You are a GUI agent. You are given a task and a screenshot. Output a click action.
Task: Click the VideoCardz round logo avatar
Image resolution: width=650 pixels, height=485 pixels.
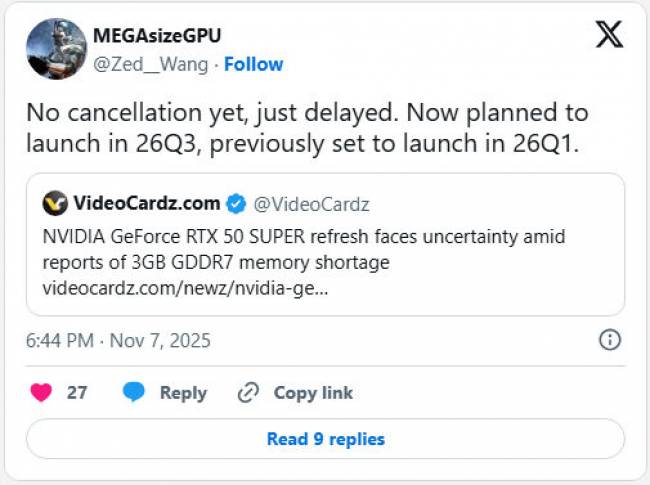tap(56, 204)
